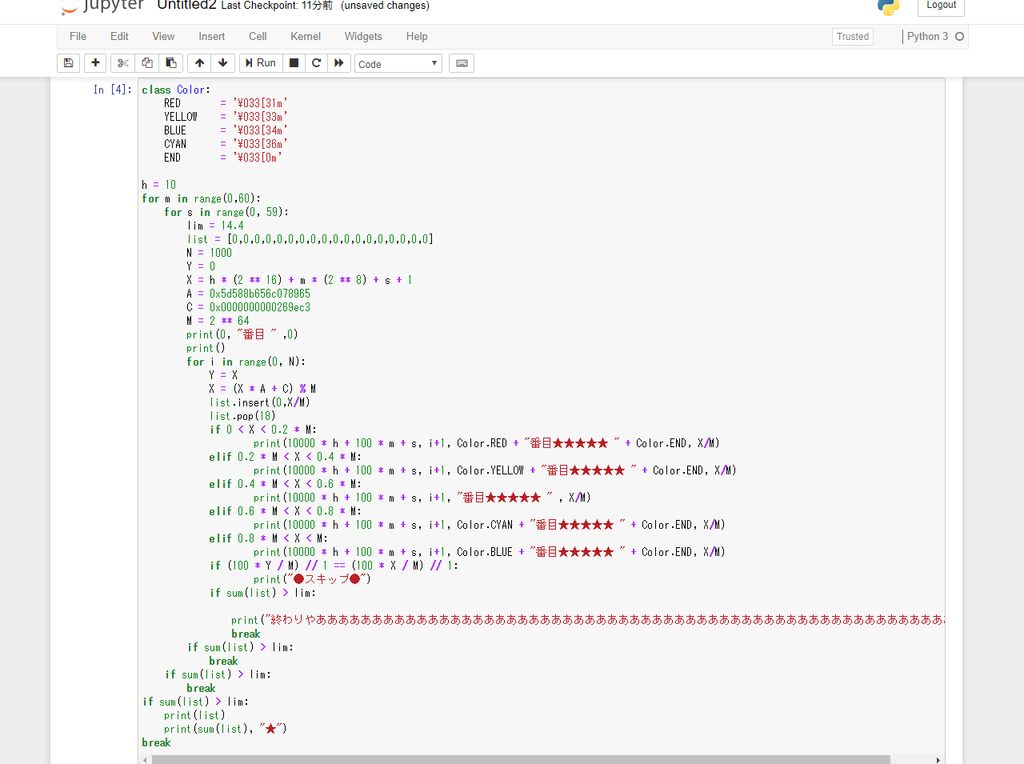The image size is (1024, 764).
Task: Move selected cell down arrow
Action: tap(223, 63)
